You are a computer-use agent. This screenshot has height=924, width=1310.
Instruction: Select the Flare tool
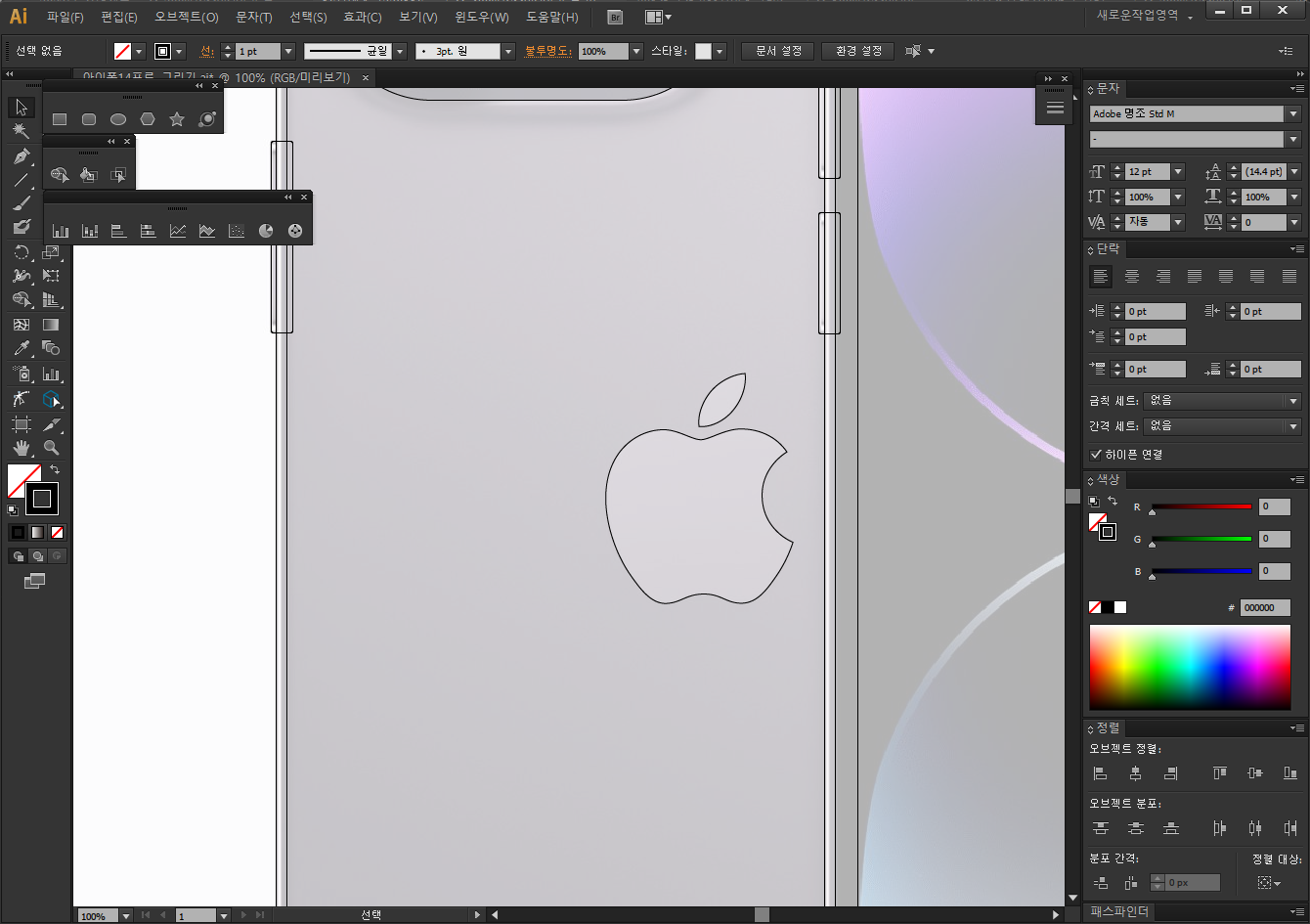click(207, 119)
